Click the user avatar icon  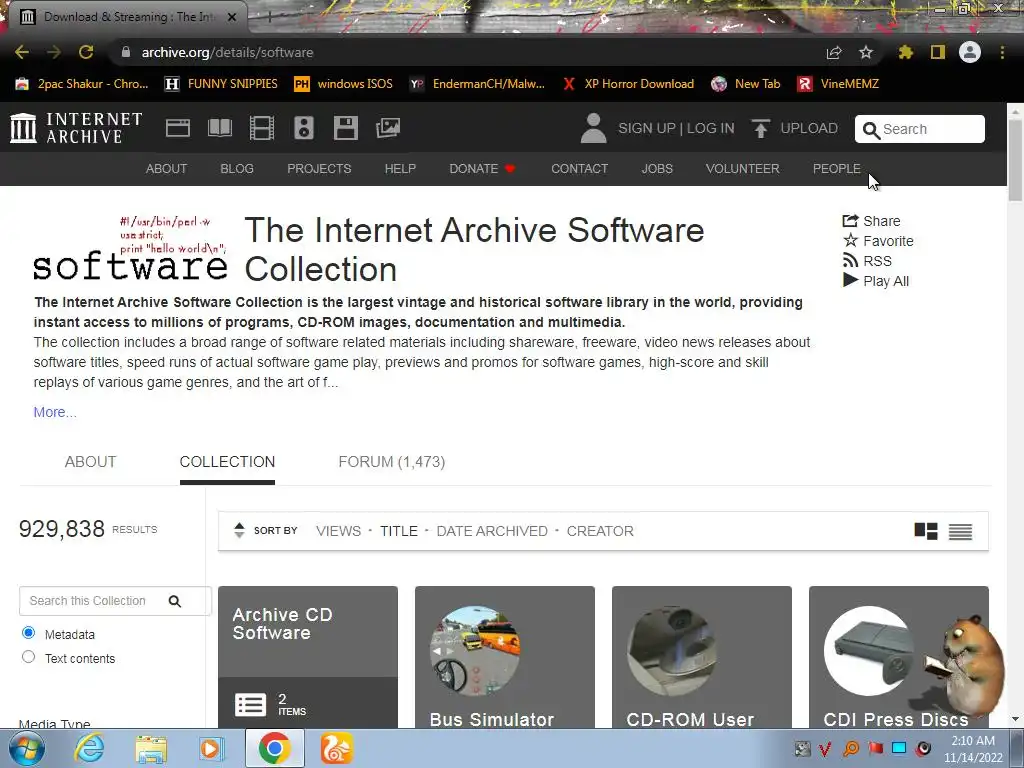pos(593,128)
